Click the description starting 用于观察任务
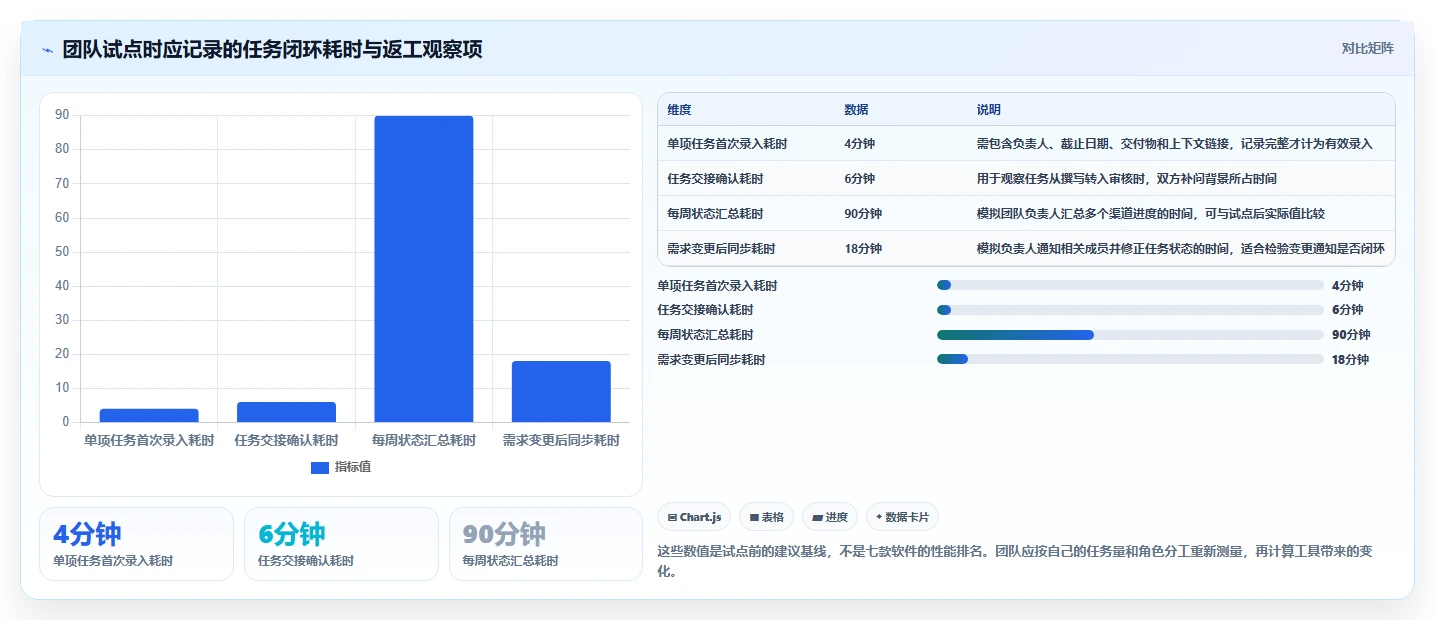This screenshot has height=620, width=1435. [1126, 179]
